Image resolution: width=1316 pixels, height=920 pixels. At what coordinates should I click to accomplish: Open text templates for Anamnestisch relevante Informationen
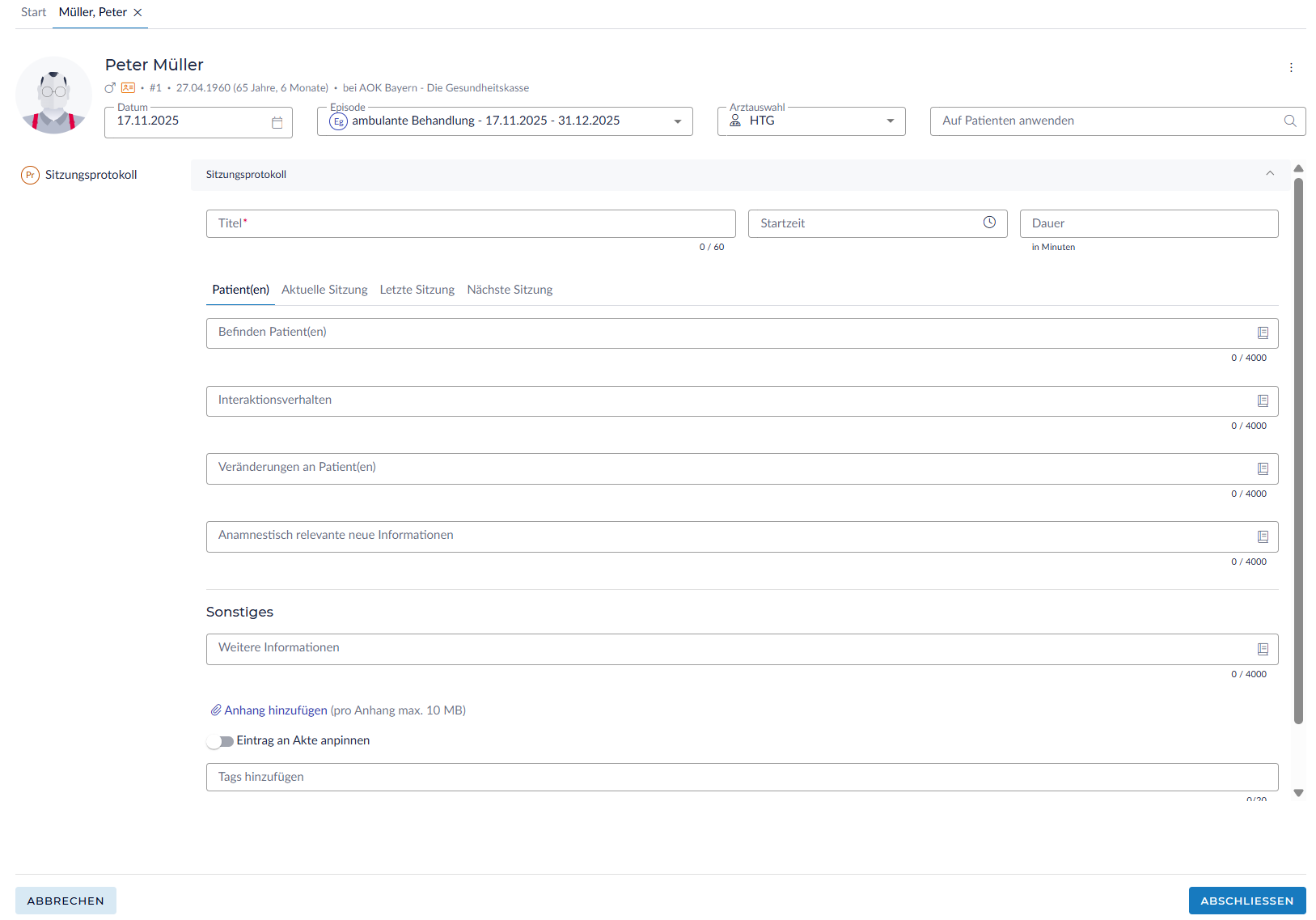[1263, 536]
